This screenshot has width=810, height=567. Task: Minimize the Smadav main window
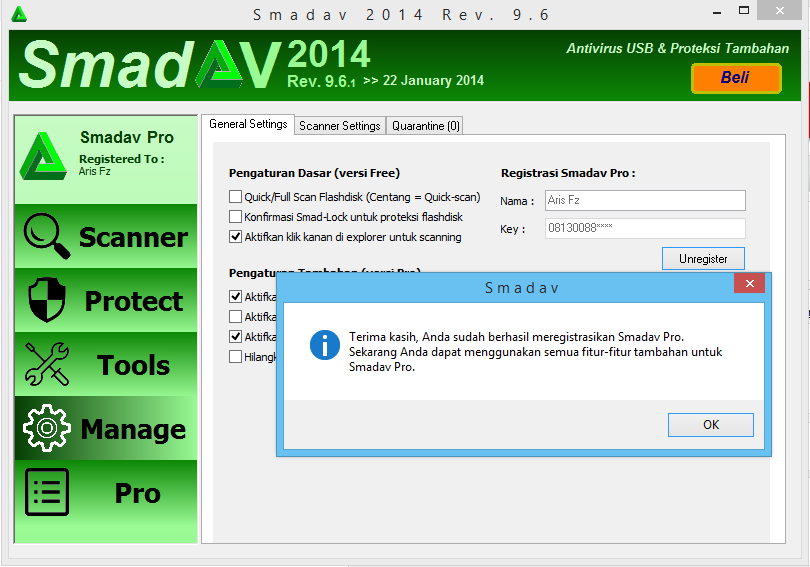pos(716,12)
